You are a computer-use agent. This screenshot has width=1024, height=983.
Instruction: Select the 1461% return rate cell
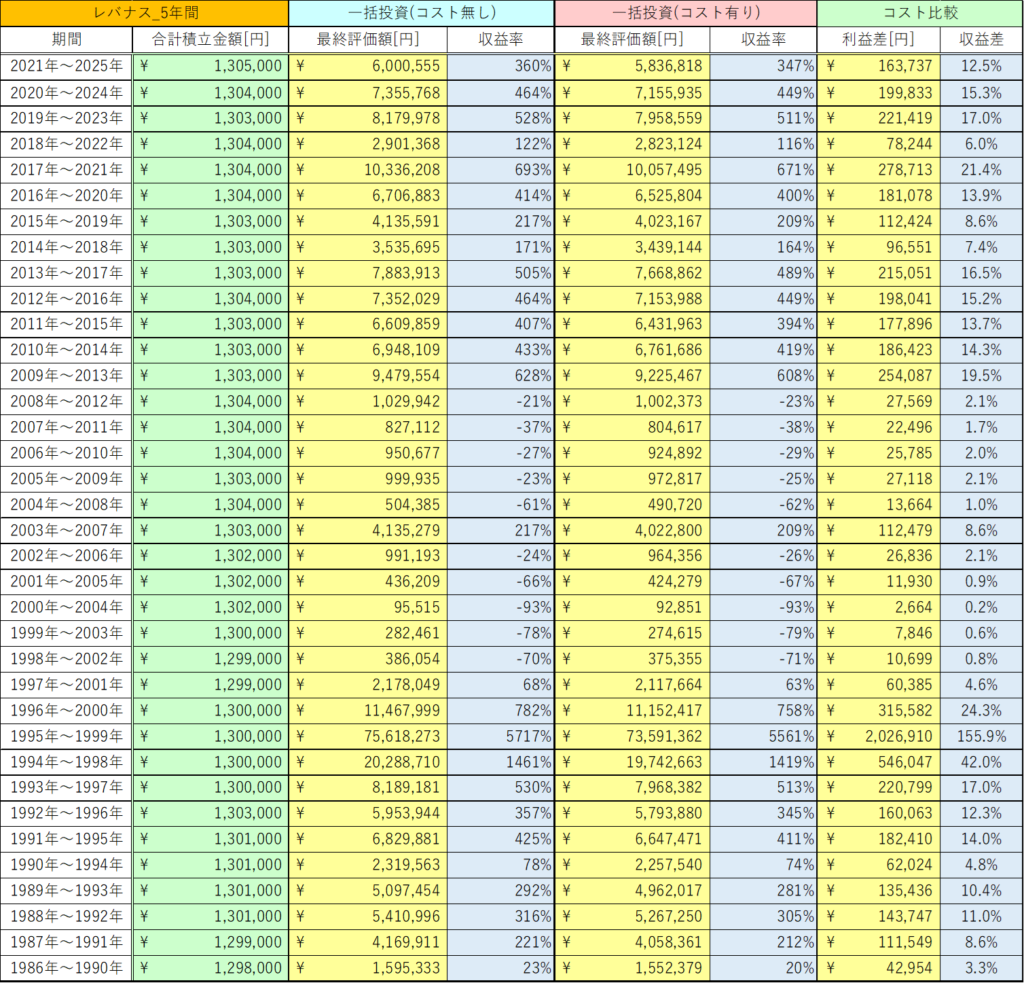click(x=500, y=762)
